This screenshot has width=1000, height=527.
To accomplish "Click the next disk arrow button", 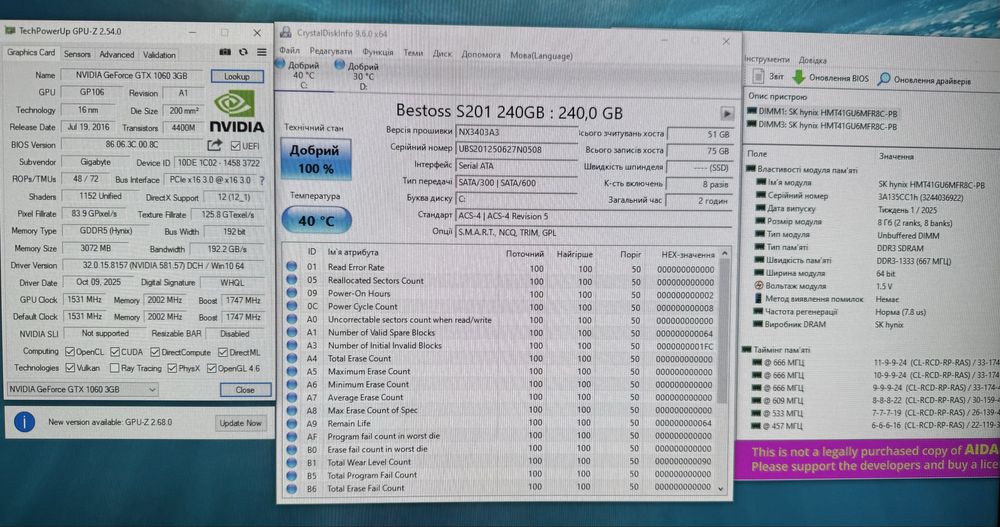I will 726,114.
